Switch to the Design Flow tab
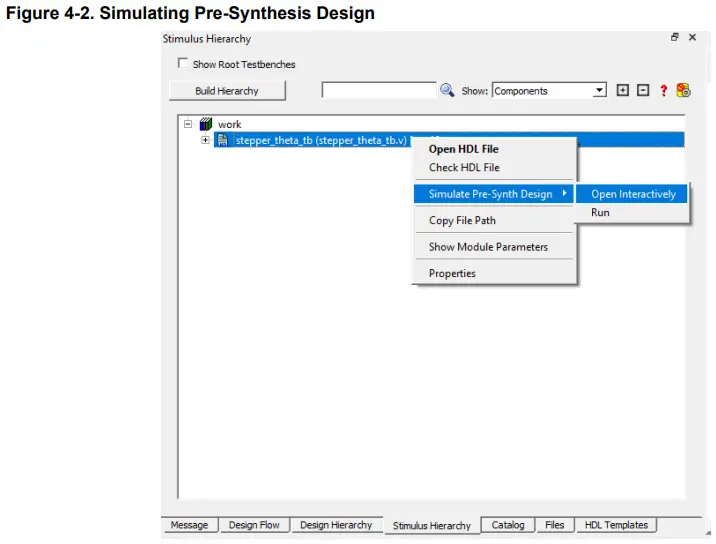 pyautogui.click(x=254, y=525)
